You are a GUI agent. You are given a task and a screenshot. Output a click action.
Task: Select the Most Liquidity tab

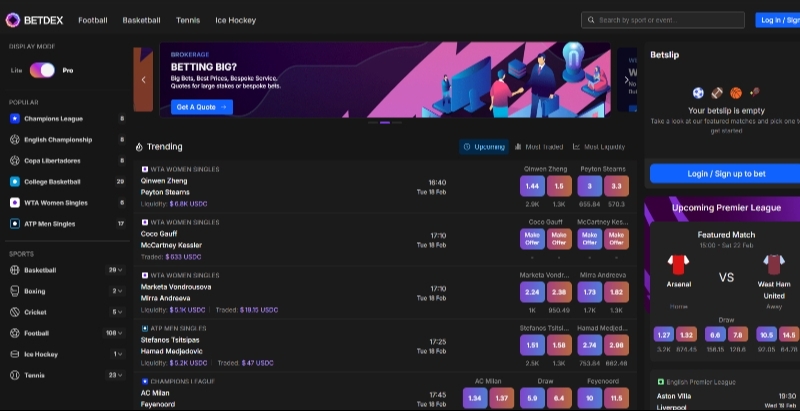598,147
